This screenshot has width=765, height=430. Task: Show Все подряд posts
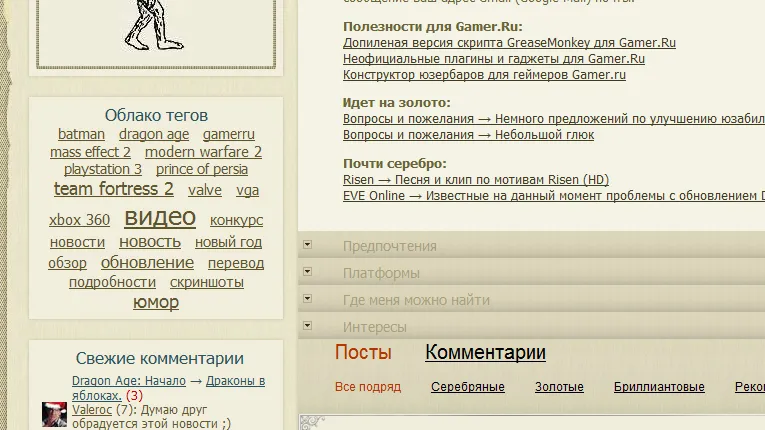(368, 387)
